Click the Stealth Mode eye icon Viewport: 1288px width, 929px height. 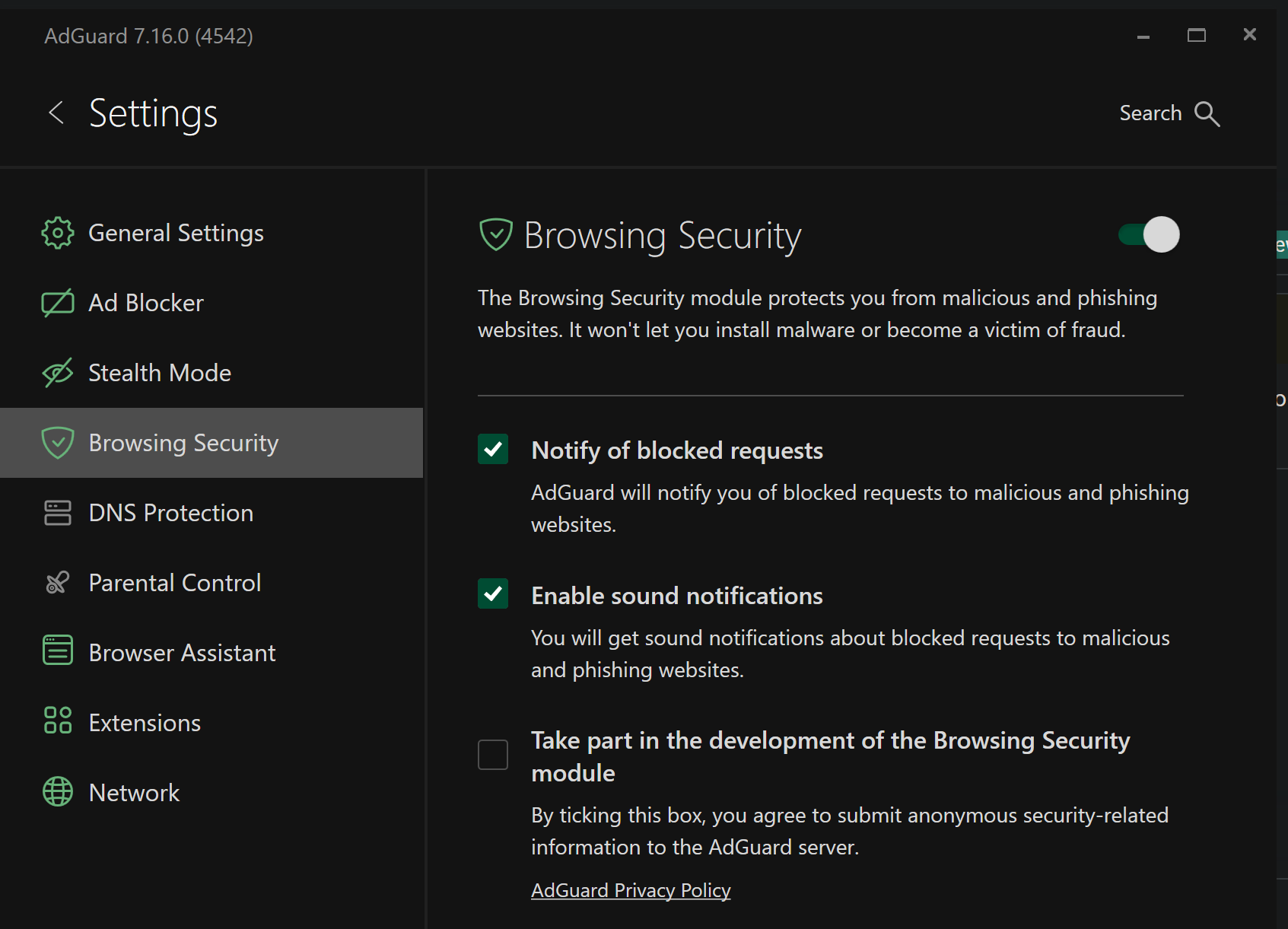pos(58,373)
